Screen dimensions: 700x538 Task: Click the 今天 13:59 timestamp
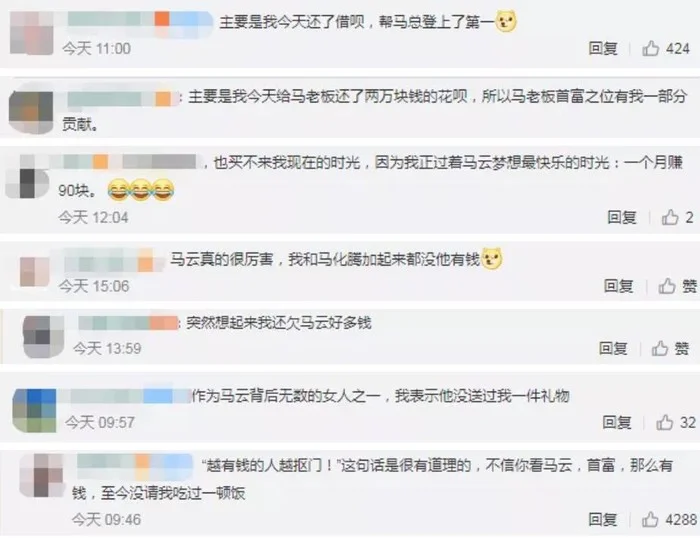pyautogui.click(x=107, y=348)
